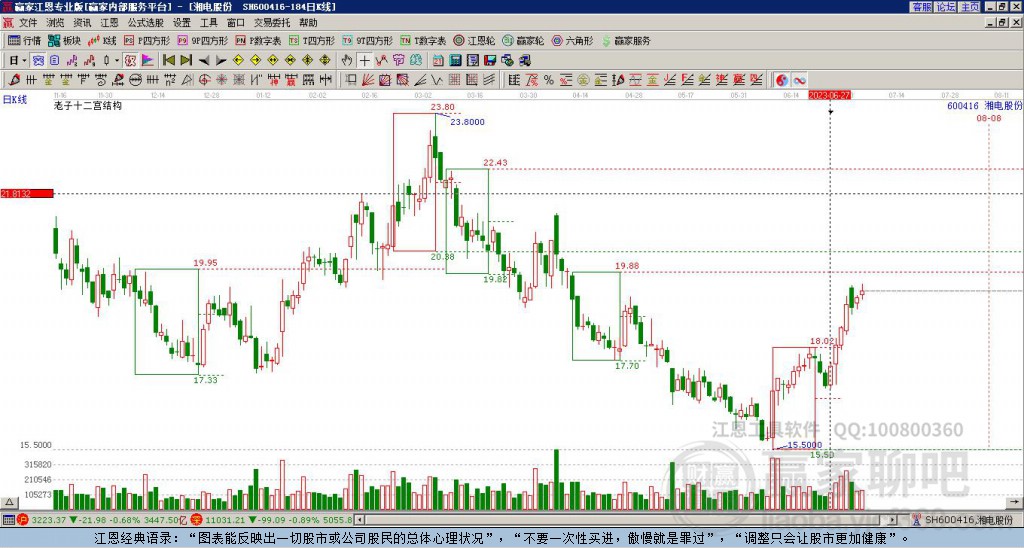Open the 帮助 menu

pos(308,23)
